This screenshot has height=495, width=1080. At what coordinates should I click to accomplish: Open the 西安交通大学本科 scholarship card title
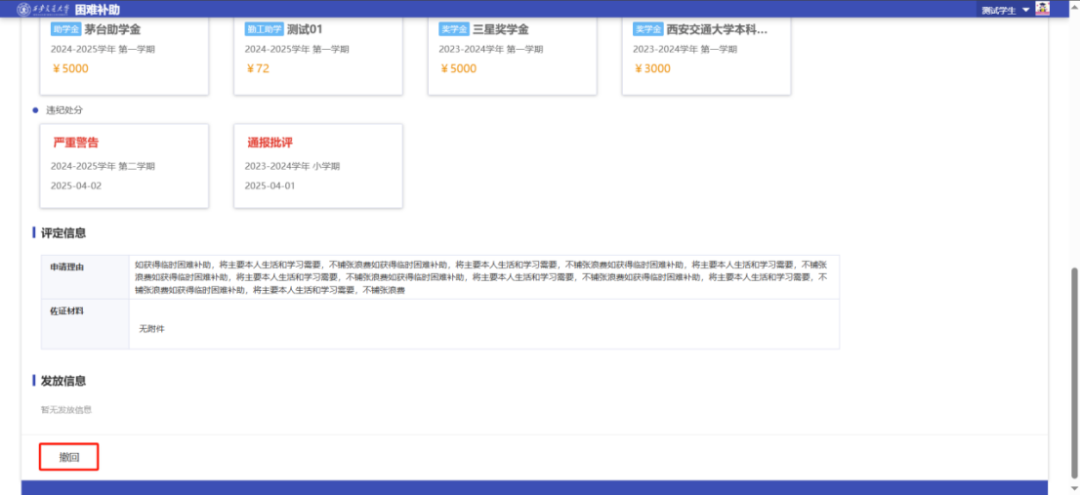pyautogui.click(x=716, y=29)
